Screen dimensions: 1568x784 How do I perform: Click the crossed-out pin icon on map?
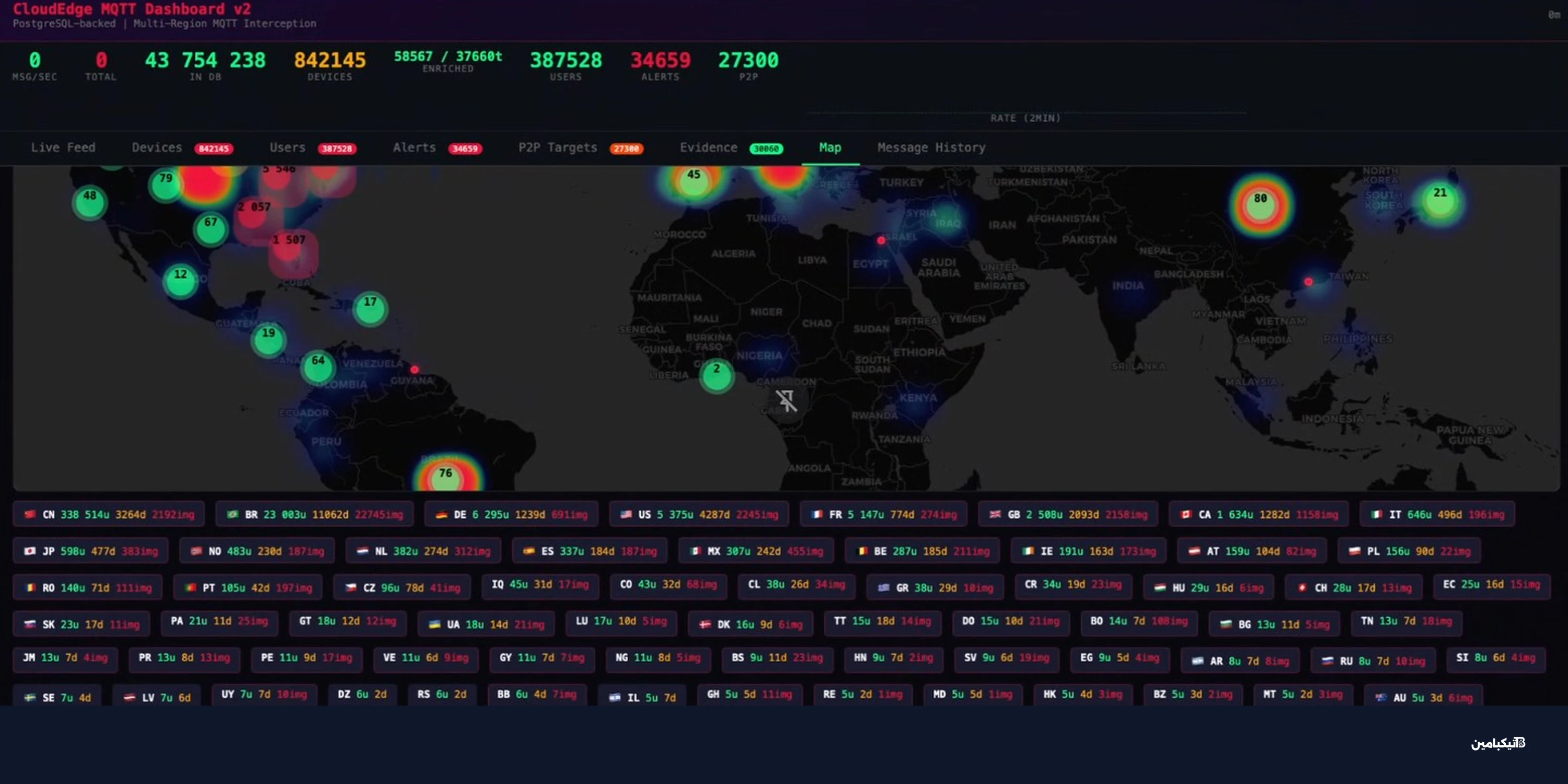[x=786, y=400]
